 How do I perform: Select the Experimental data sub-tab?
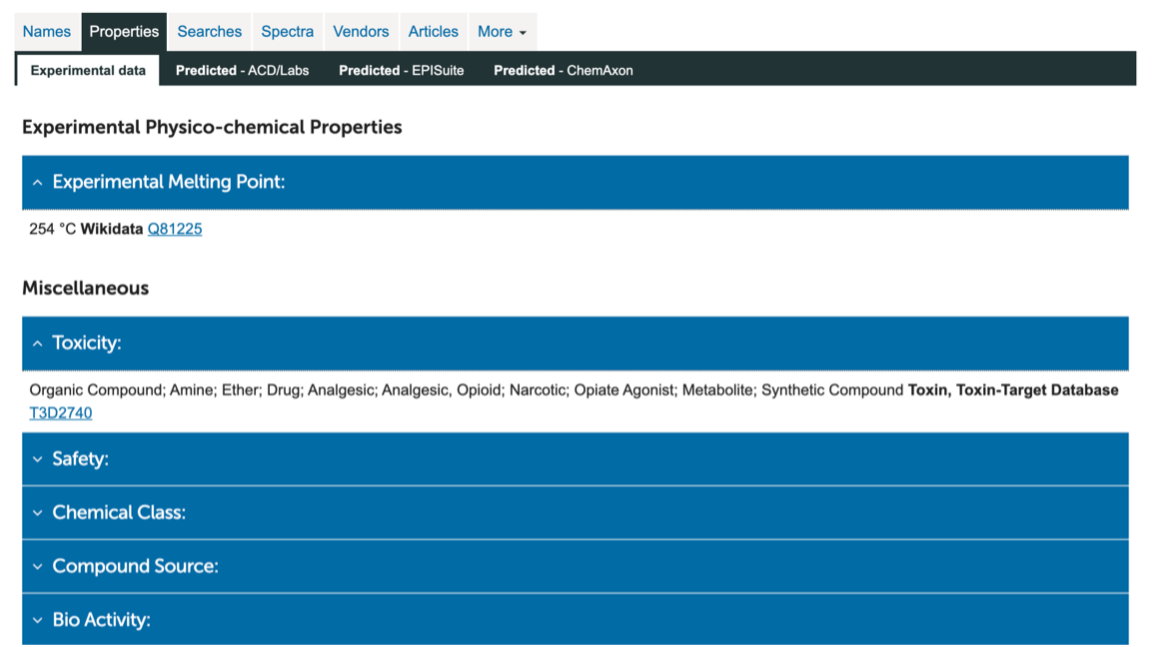(88, 71)
